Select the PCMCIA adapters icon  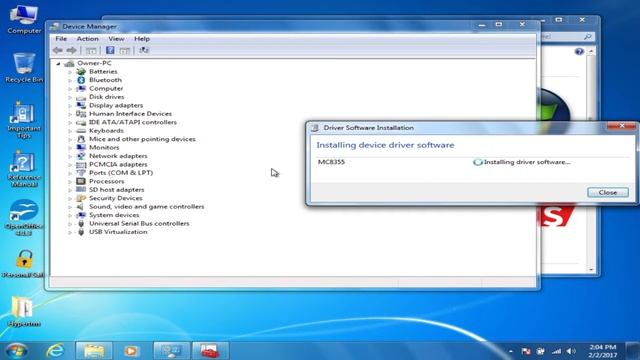pyautogui.click(x=81, y=164)
